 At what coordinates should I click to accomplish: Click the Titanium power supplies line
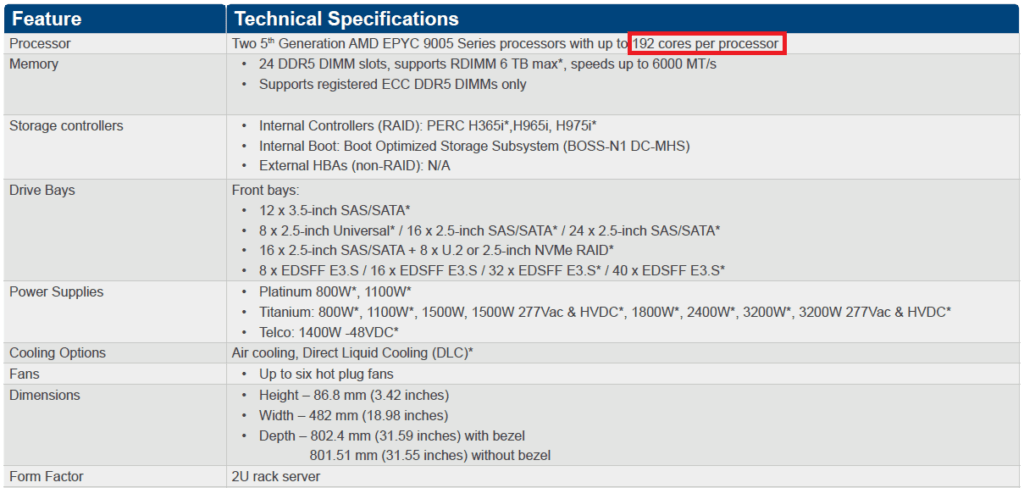[605, 312]
